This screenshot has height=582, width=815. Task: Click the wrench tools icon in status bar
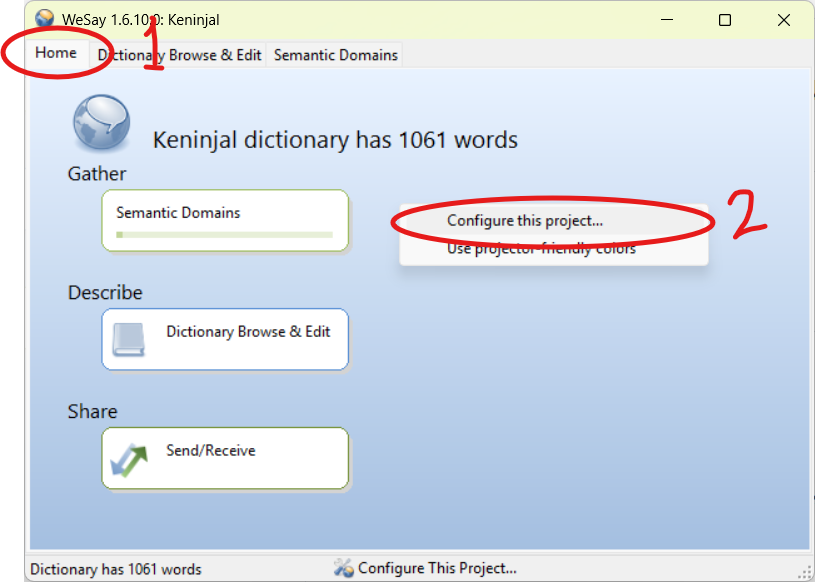coord(344,568)
